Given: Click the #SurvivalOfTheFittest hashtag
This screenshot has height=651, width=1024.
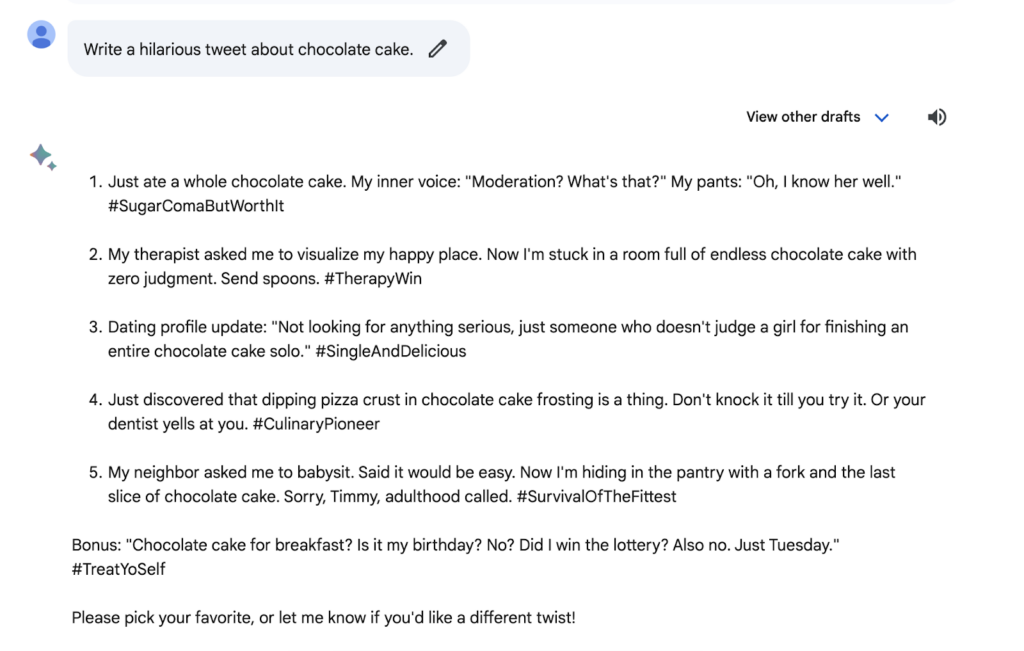Looking at the screenshot, I should 596,496.
